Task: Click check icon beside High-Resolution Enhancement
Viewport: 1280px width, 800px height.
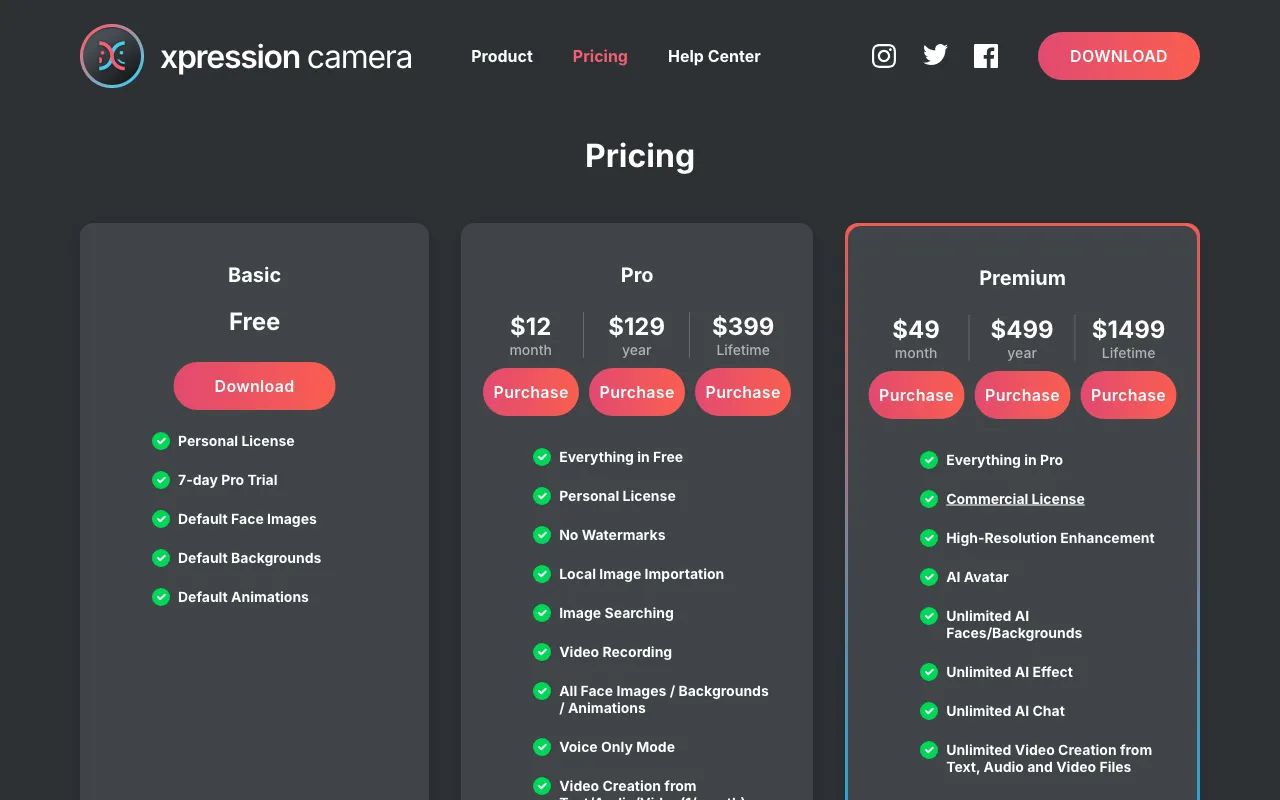Action: tap(929, 538)
